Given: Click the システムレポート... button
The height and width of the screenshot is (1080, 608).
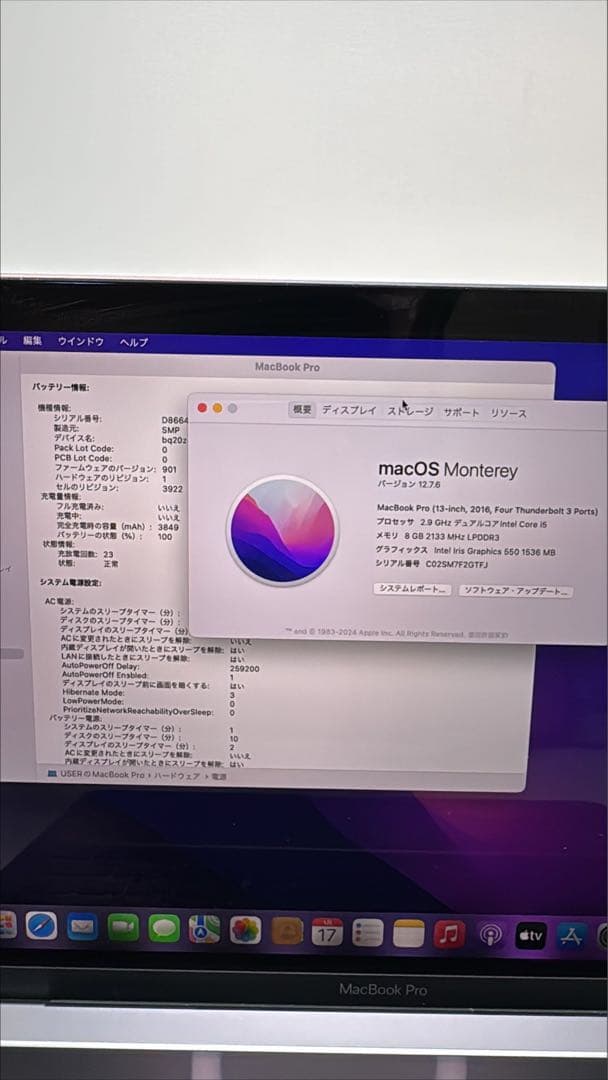Looking at the screenshot, I should [x=412, y=590].
